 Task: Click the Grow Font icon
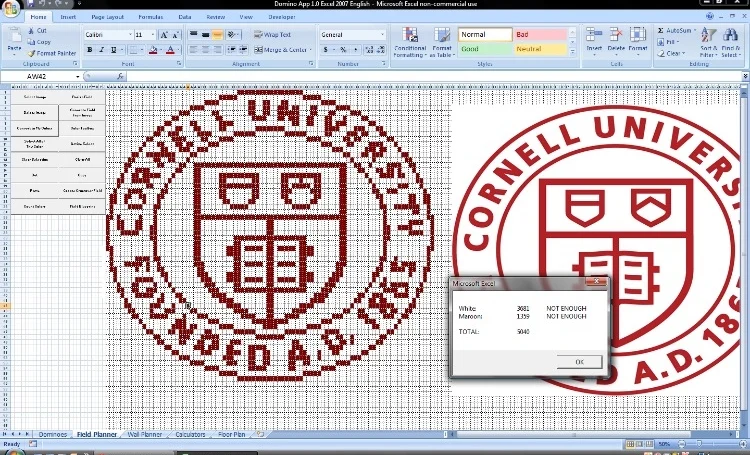(164, 35)
